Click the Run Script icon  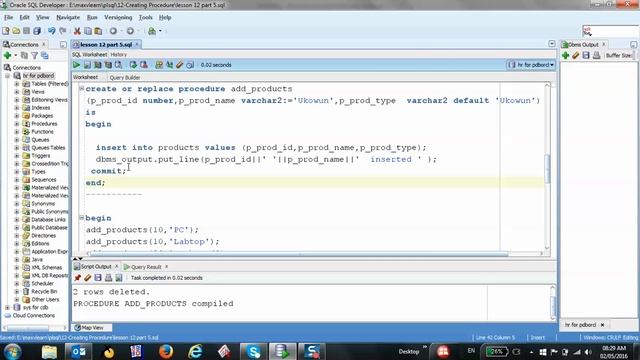click(x=87, y=65)
